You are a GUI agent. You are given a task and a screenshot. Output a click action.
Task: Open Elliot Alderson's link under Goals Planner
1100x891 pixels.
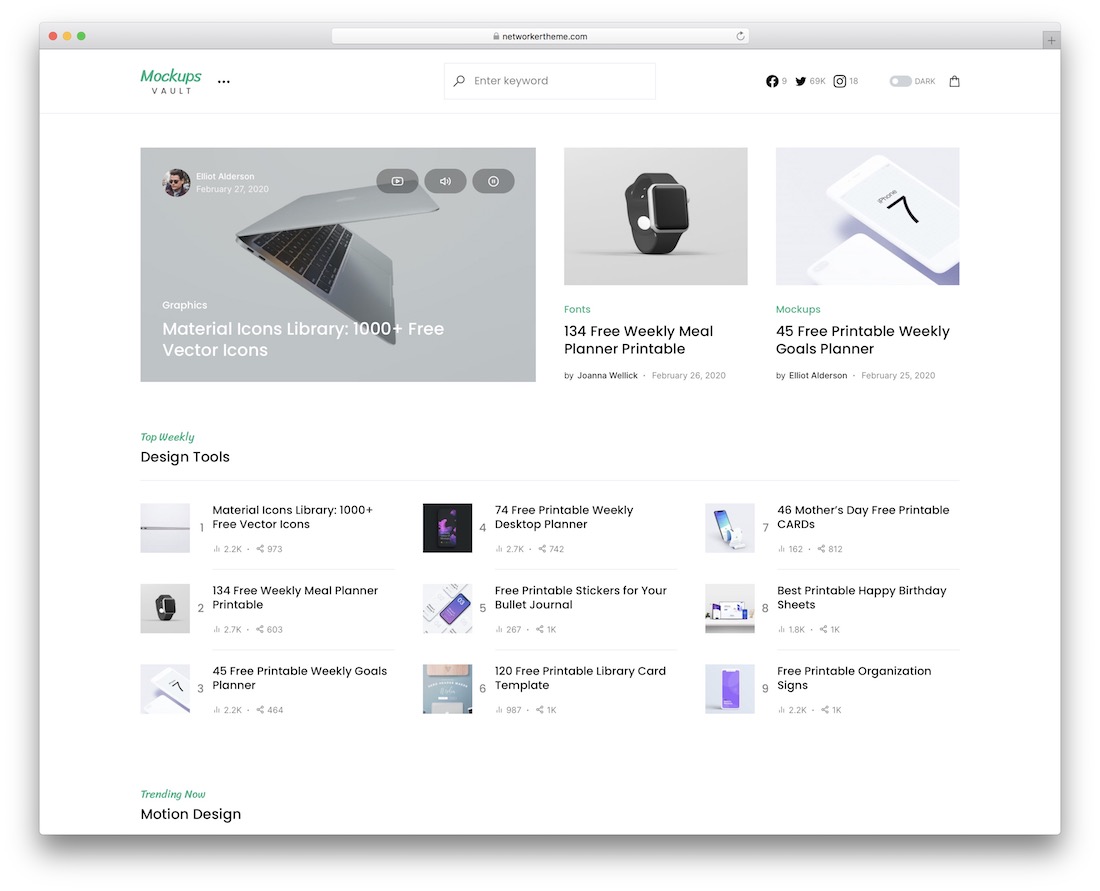[818, 375]
